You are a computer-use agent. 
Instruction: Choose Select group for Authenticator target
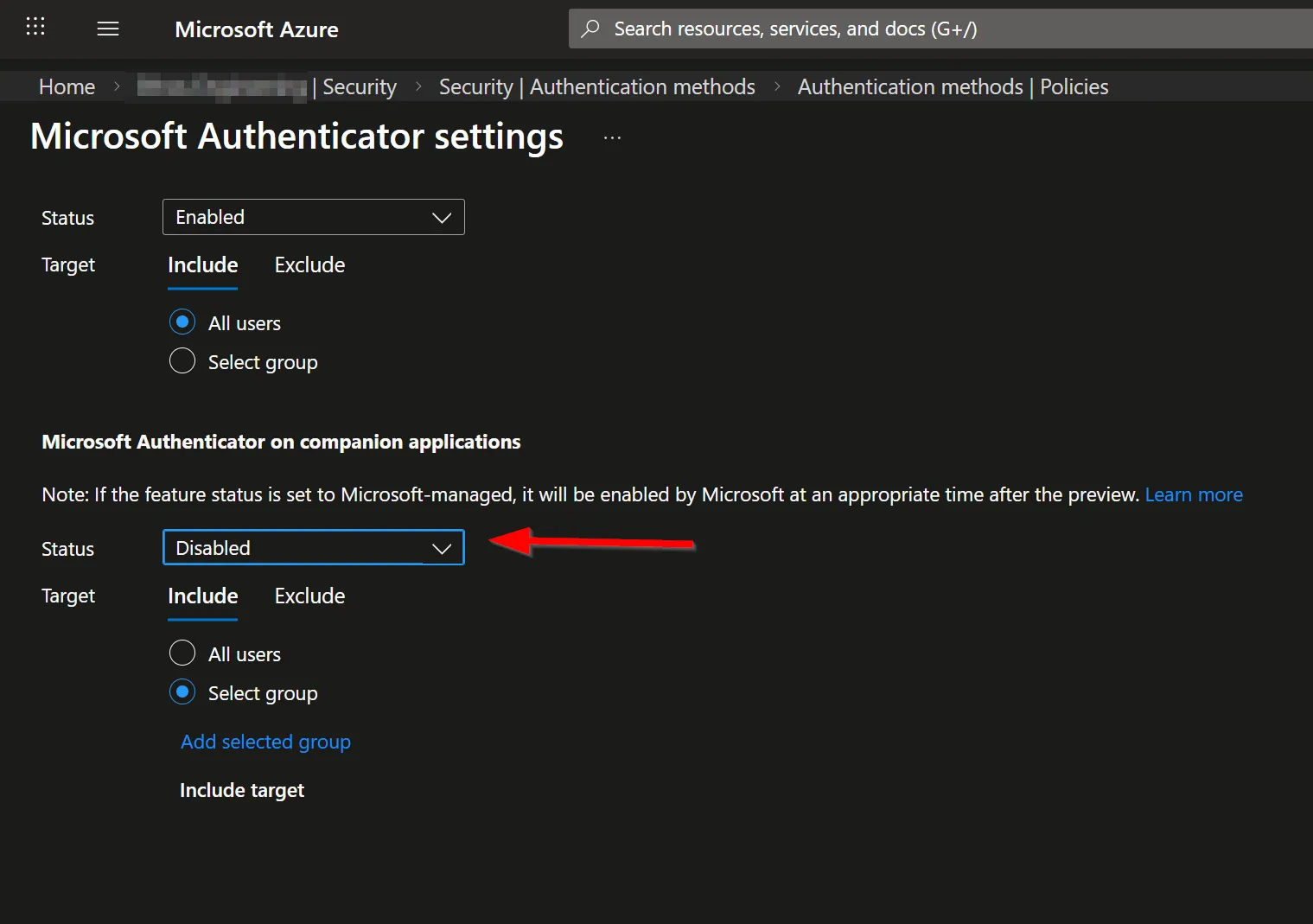point(182,361)
